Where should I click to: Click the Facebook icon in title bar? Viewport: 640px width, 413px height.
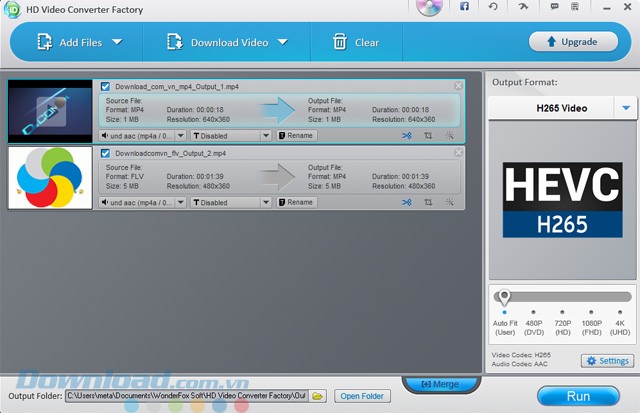point(464,7)
